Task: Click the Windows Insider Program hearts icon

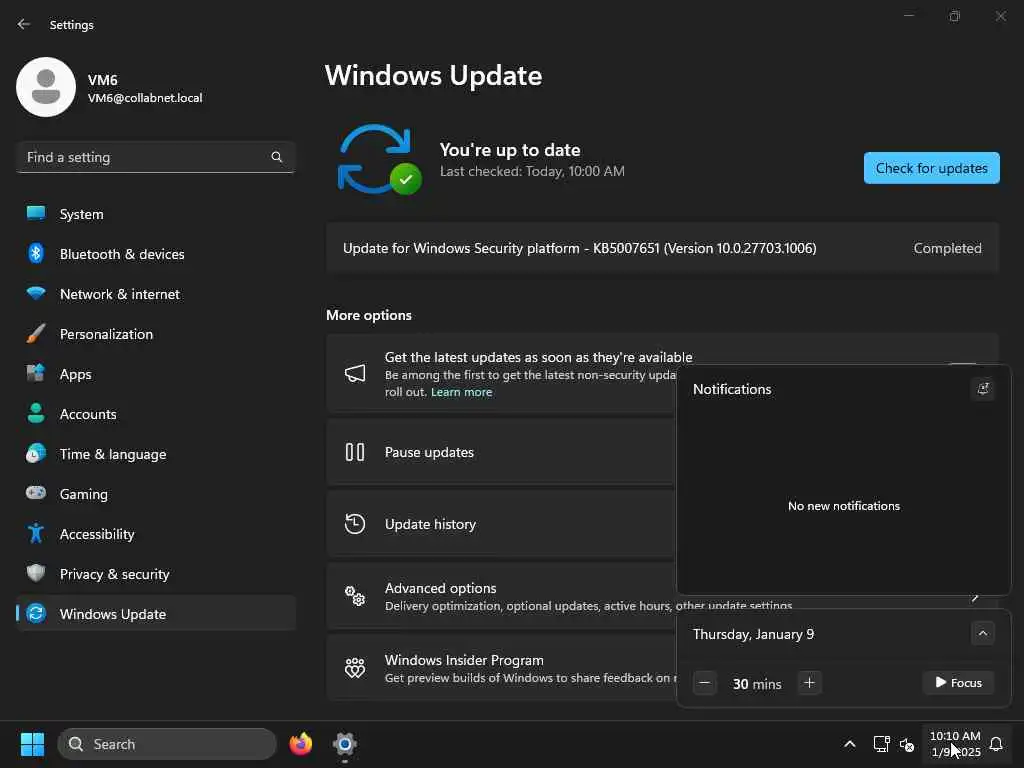Action: click(x=355, y=667)
